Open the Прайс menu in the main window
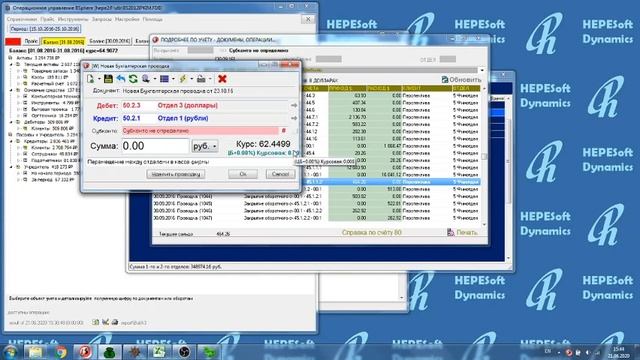The width and height of the screenshot is (640, 360). [47, 19]
